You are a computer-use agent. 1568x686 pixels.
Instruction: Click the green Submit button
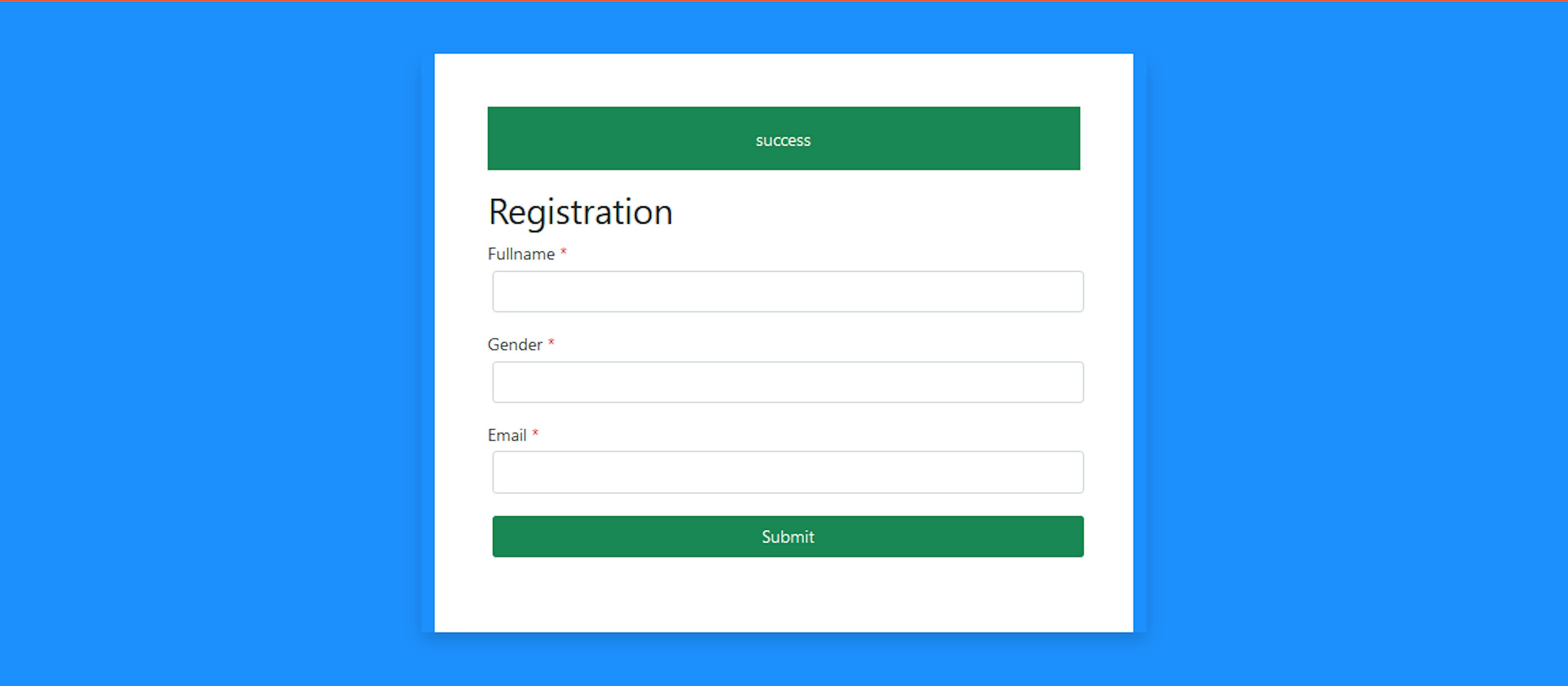pyautogui.click(x=783, y=536)
